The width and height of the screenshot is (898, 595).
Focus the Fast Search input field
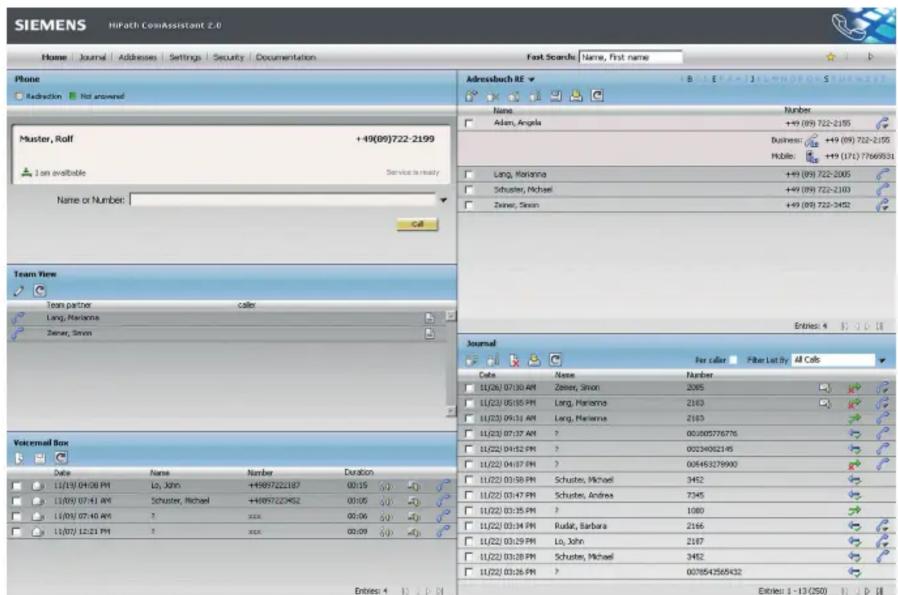[x=631, y=57]
